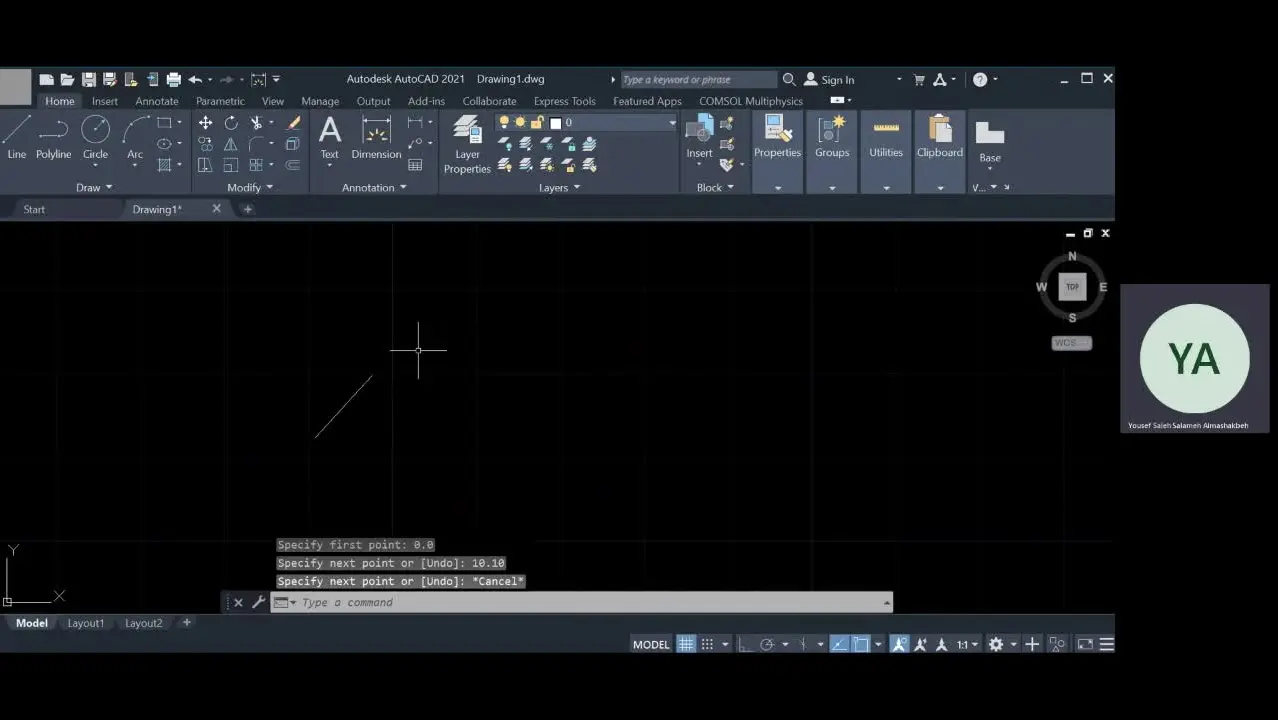The height and width of the screenshot is (720, 1278).
Task: Expand the Block panel
Action: coord(715,187)
